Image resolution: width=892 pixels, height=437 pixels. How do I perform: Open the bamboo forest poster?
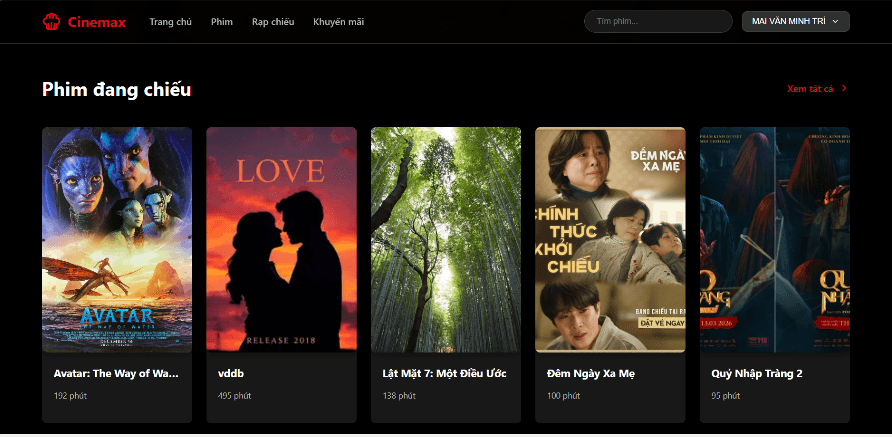[x=446, y=240]
